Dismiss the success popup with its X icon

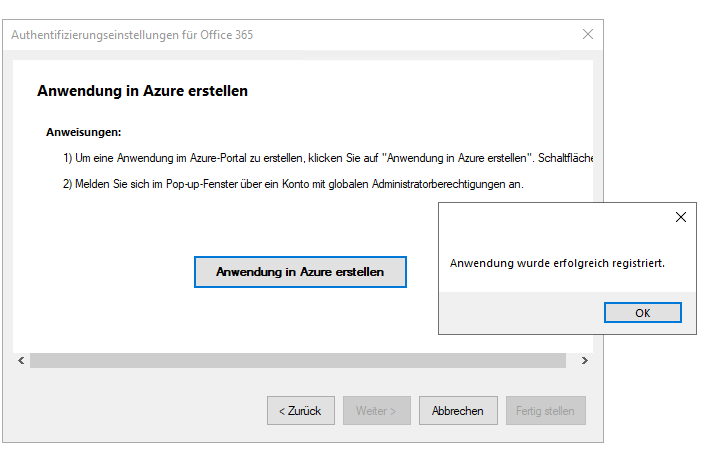point(681,217)
